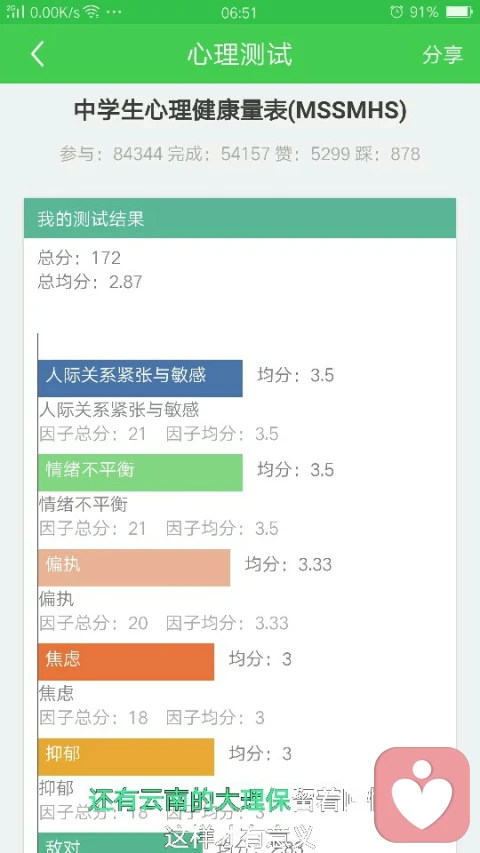Tap the cellular signal bars icon
This screenshot has height=853, width=480.
click(15, 12)
